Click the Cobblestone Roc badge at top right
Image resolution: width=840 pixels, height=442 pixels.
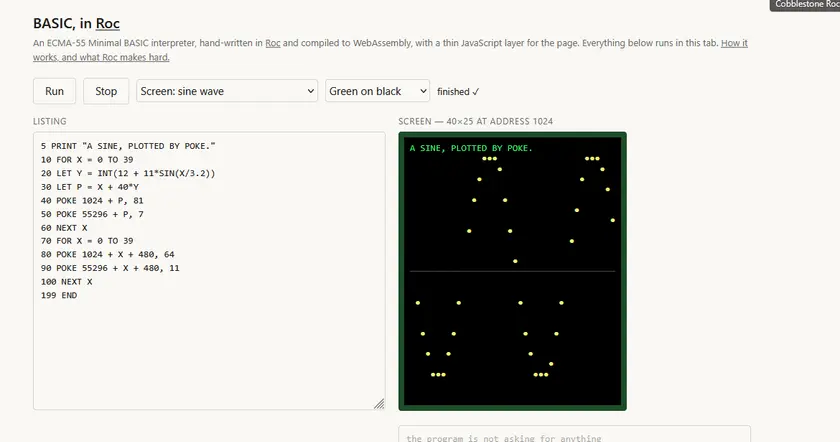coord(805,5)
